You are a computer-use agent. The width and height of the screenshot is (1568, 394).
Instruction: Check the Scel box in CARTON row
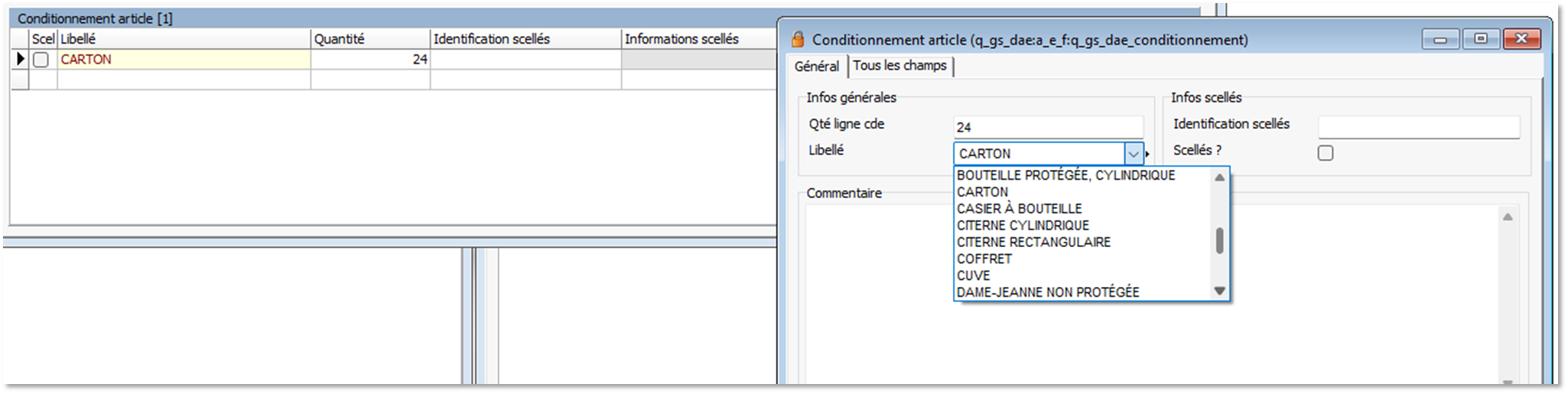point(41,60)
